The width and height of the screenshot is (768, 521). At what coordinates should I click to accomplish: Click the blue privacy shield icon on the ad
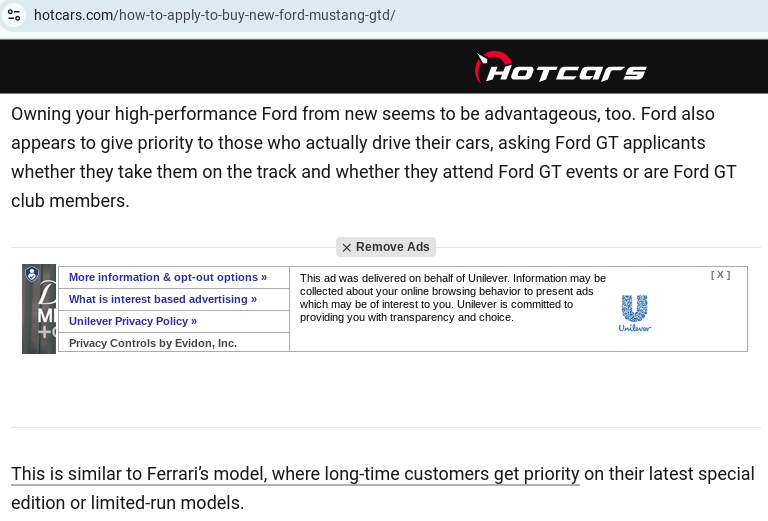coord(32,273)
